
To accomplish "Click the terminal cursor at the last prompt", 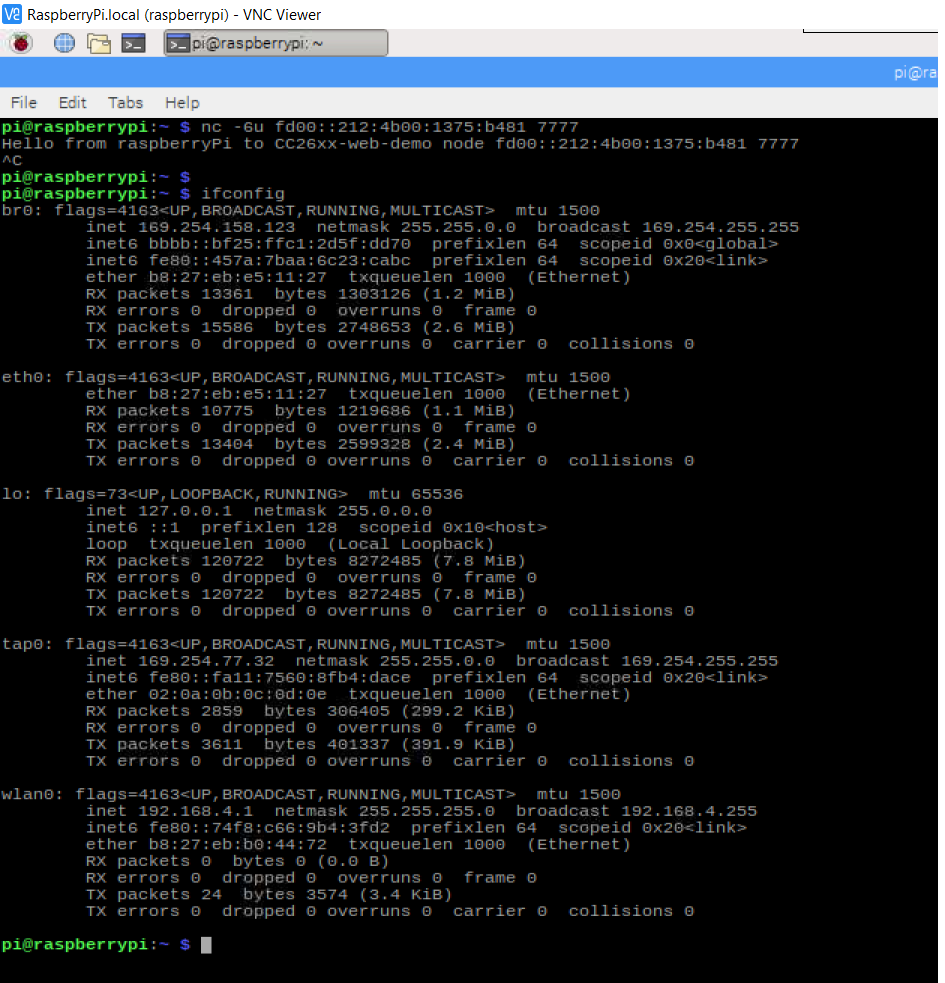I will (x=206, y=945).
